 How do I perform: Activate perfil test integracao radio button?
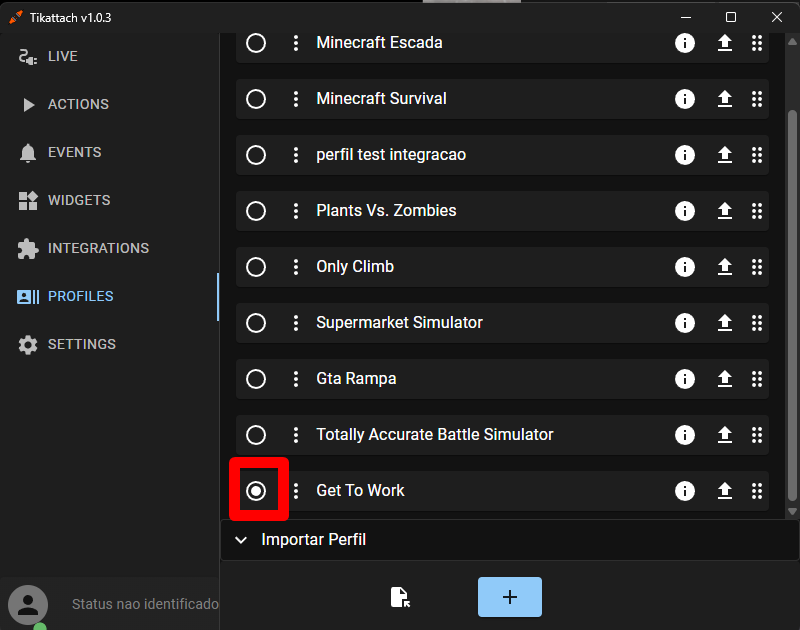click(256, 155)
